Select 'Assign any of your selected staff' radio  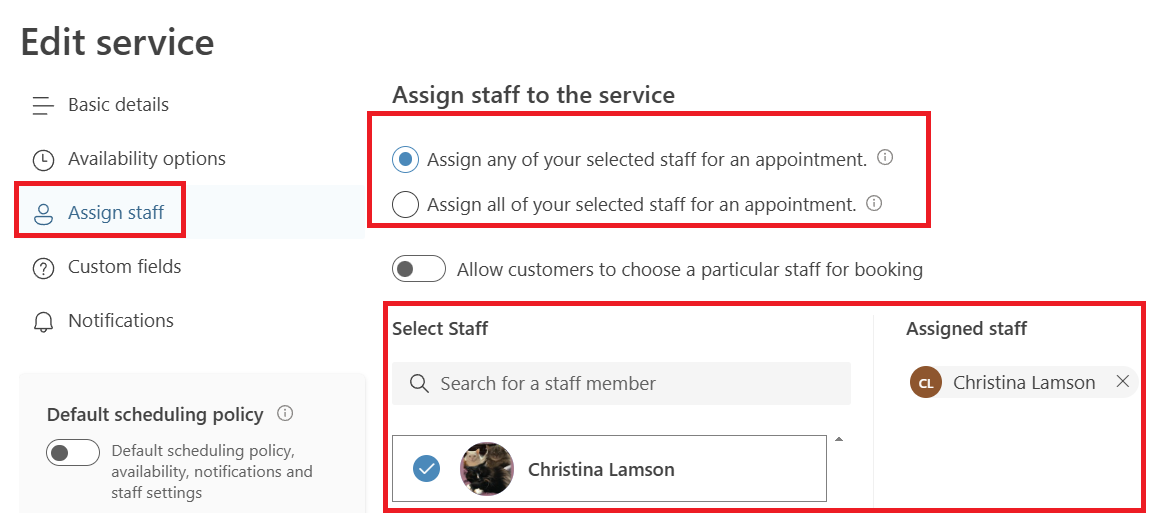coord(406,159)
